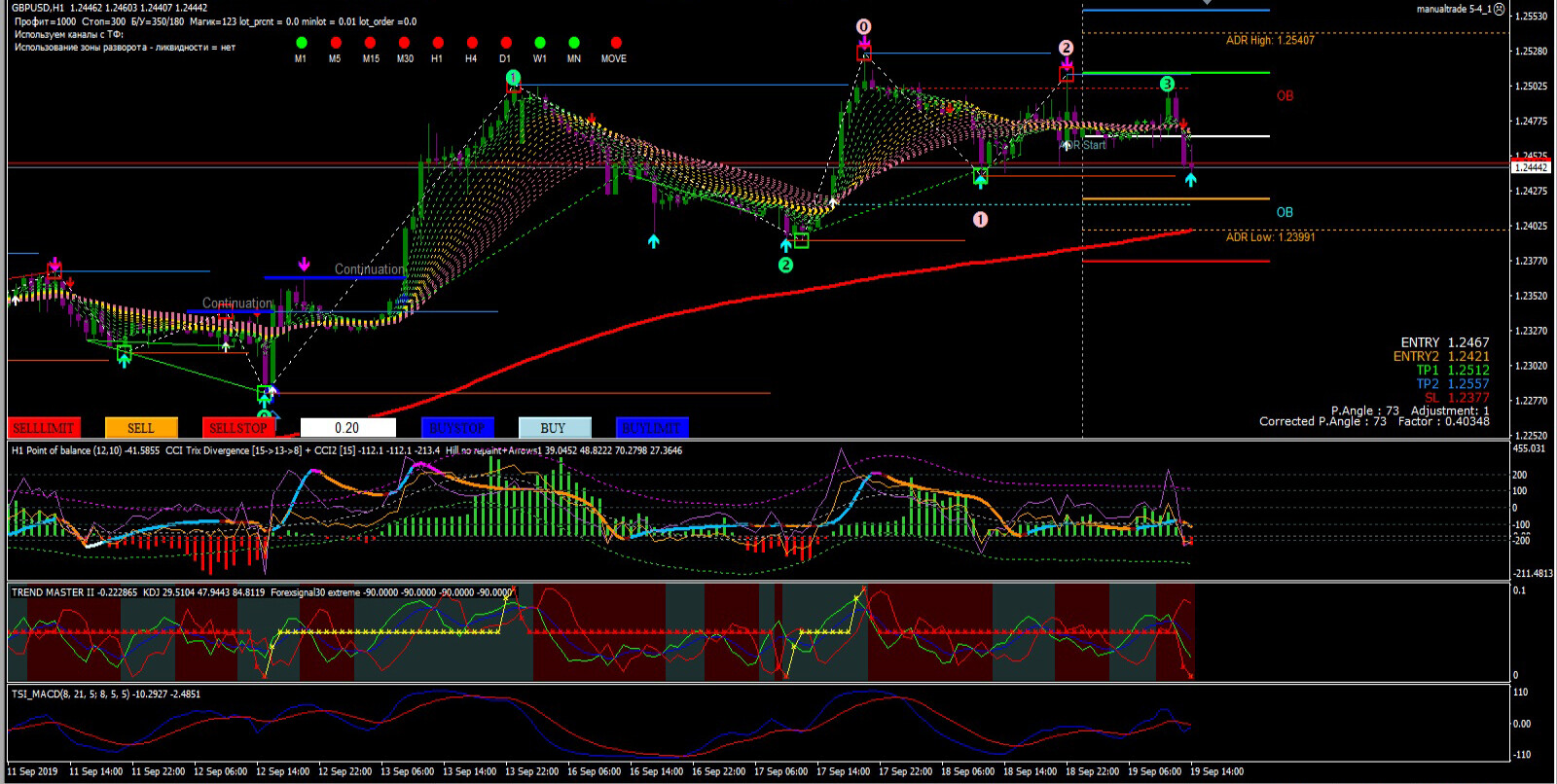
Task: Click the green box above green marker 2
Action: pyautogui.click(x=801, y=240)
